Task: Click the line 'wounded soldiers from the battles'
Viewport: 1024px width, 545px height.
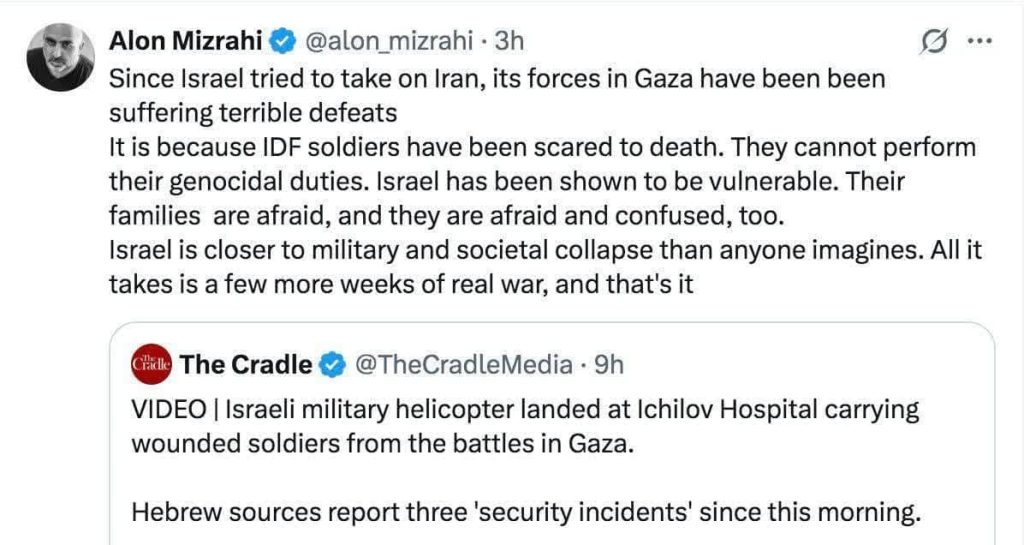Action: tap(382, 445)
